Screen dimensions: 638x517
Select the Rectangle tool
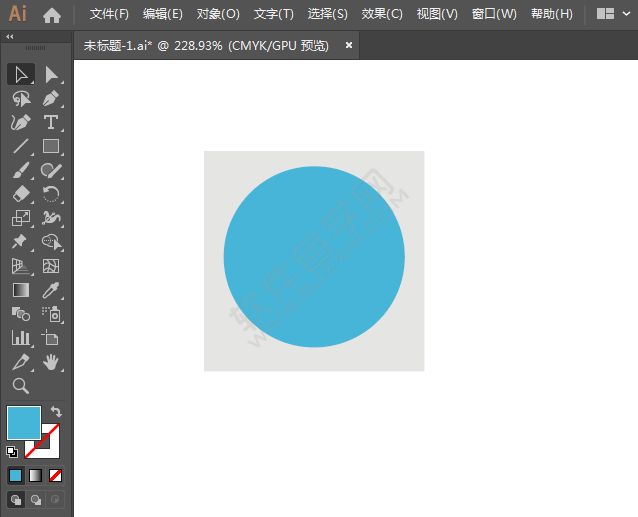pyautogui.click(x=51, y=146)
